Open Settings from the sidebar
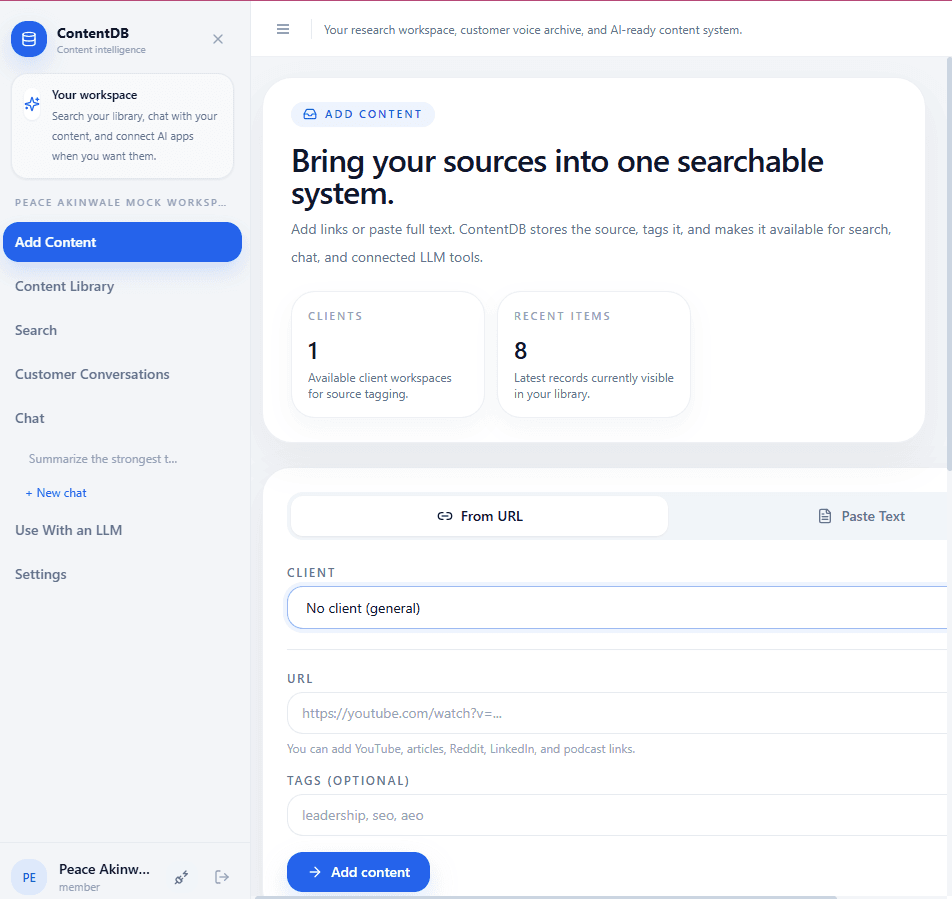 coord(41,574)
